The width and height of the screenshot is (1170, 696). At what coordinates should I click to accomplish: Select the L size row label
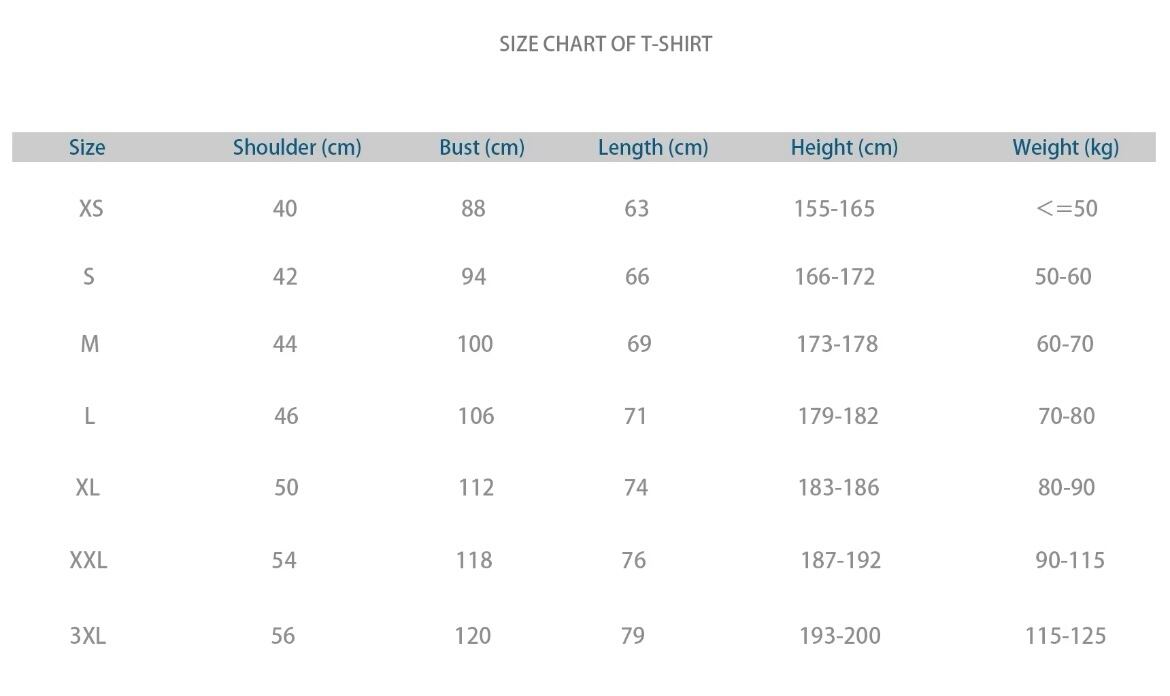(89, 416)
